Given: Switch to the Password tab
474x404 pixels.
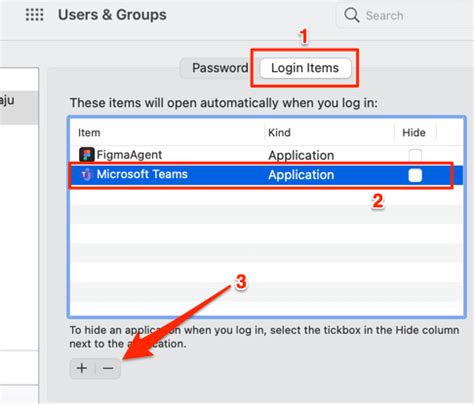Looking at the screenshot, I should [x=220, y=68].
